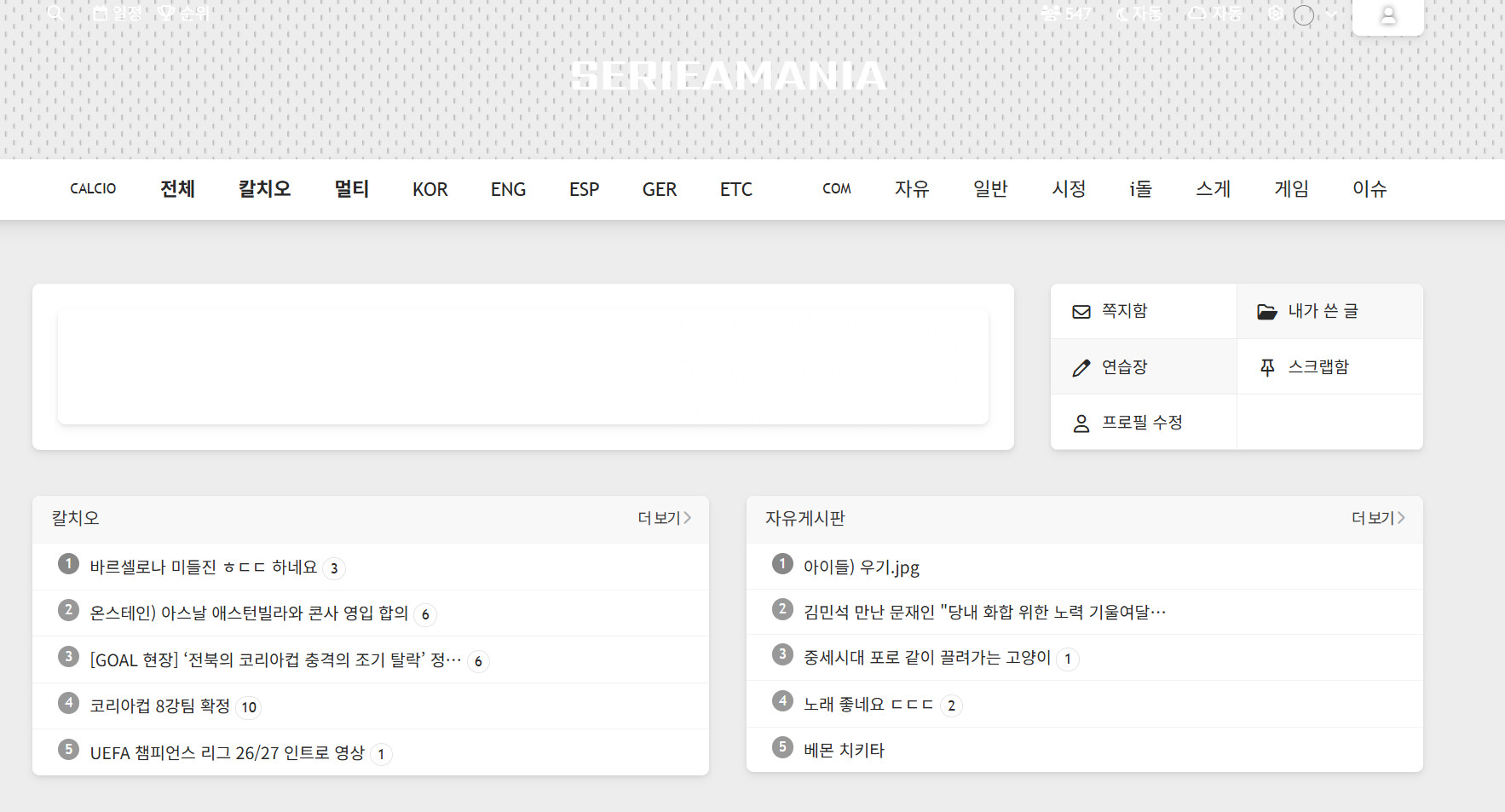The width and height of the screenshot is (1505, 812).
Task: Open post 아이들) 우기.jpg
Action: (x=862, y=567)
